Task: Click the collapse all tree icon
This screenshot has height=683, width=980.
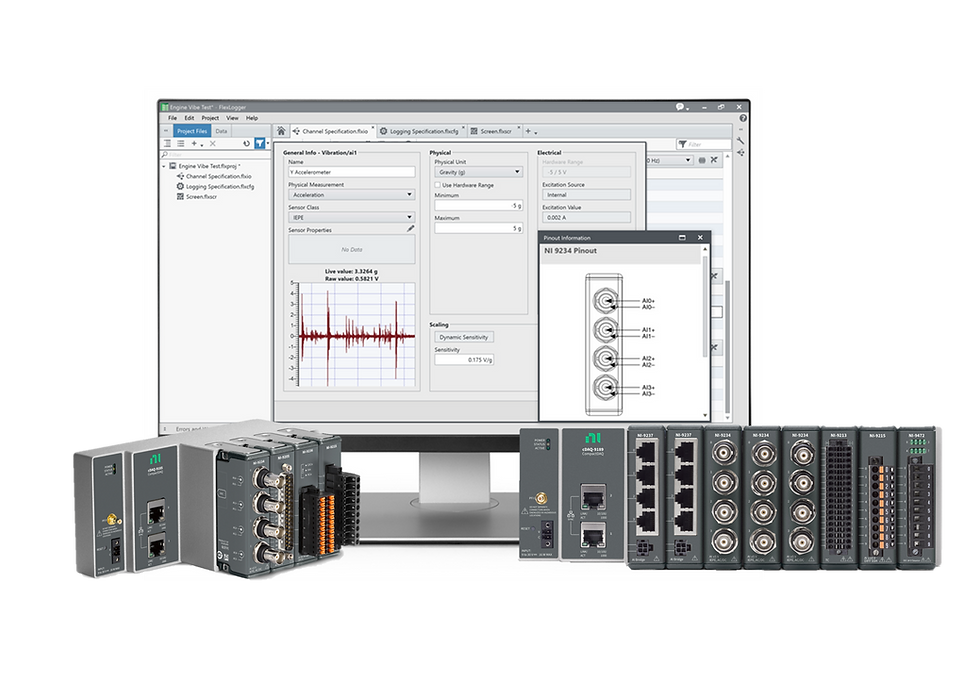Action: pyautogui.click(x=180, y=144)
